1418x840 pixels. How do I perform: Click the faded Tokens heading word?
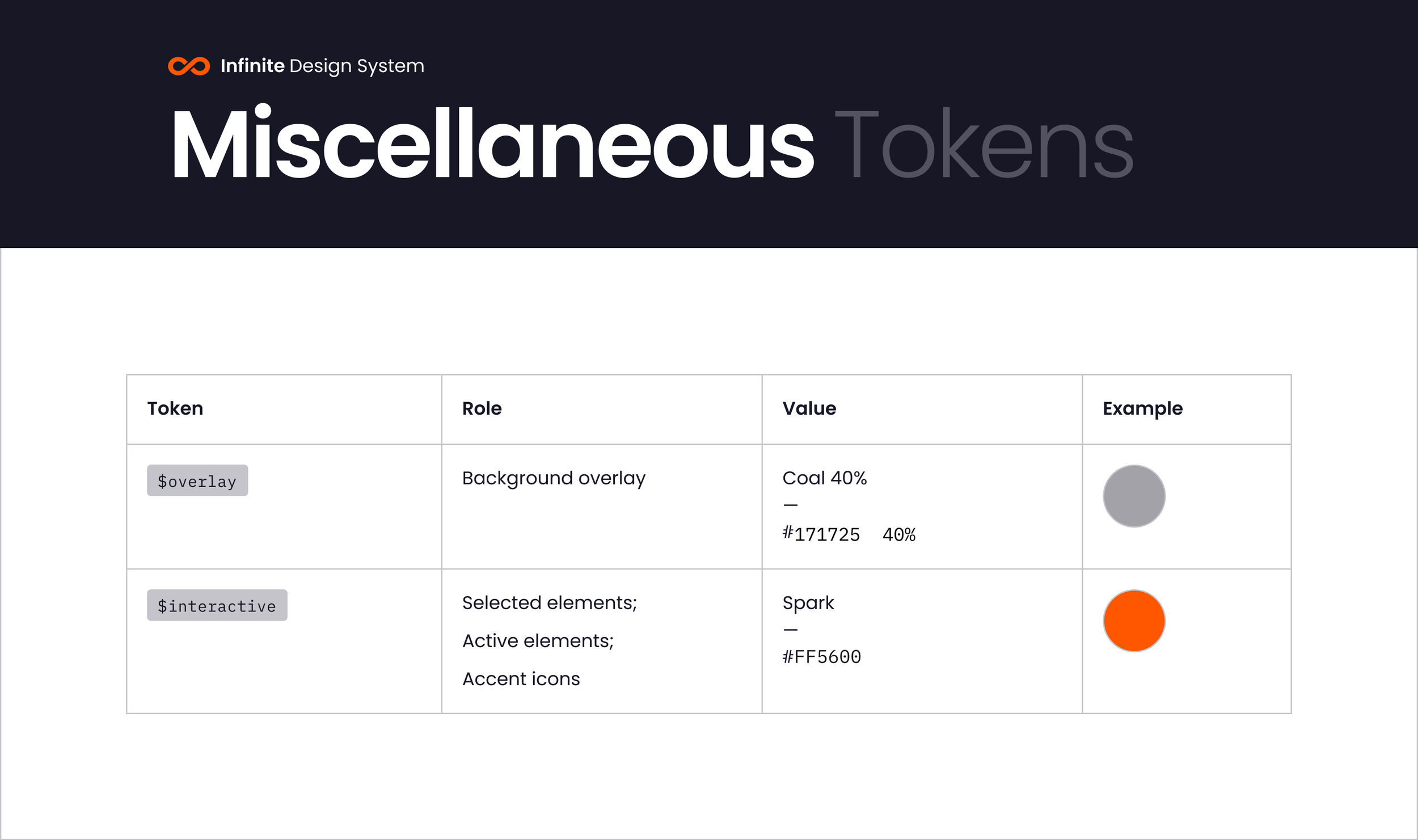click(x=984, y=145)
